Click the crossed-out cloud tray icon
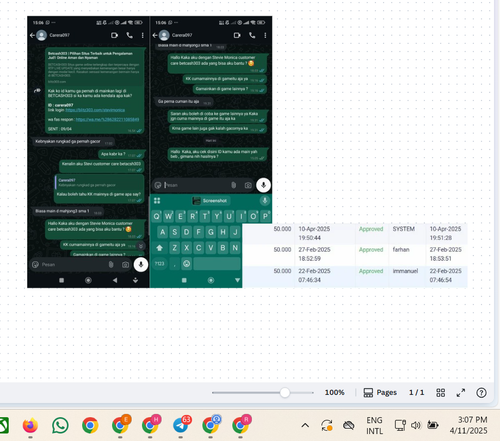The height and width of the screenshot is (441, 500). [x=349, y=425]
